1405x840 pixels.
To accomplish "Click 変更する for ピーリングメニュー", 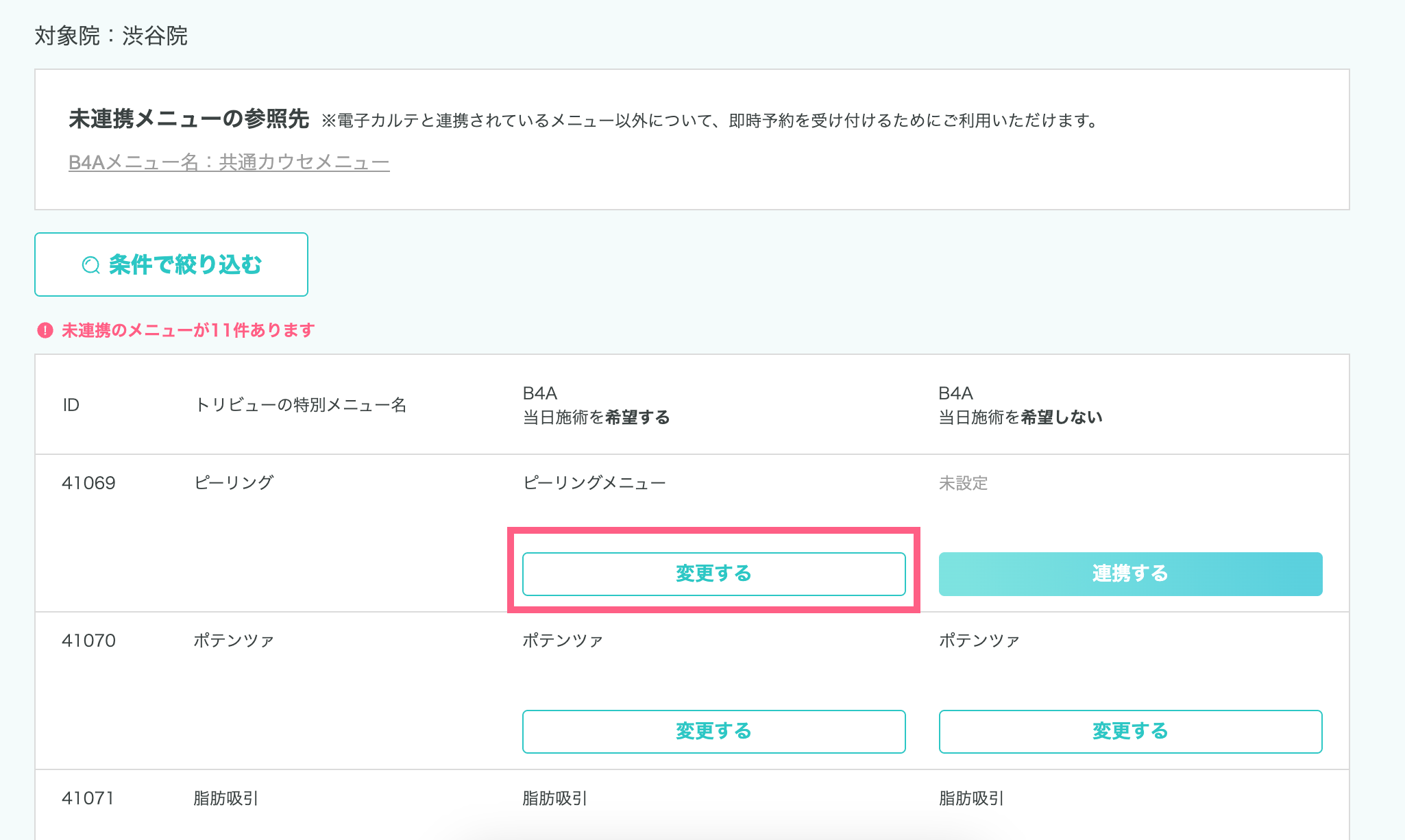I will pos(713,573).
